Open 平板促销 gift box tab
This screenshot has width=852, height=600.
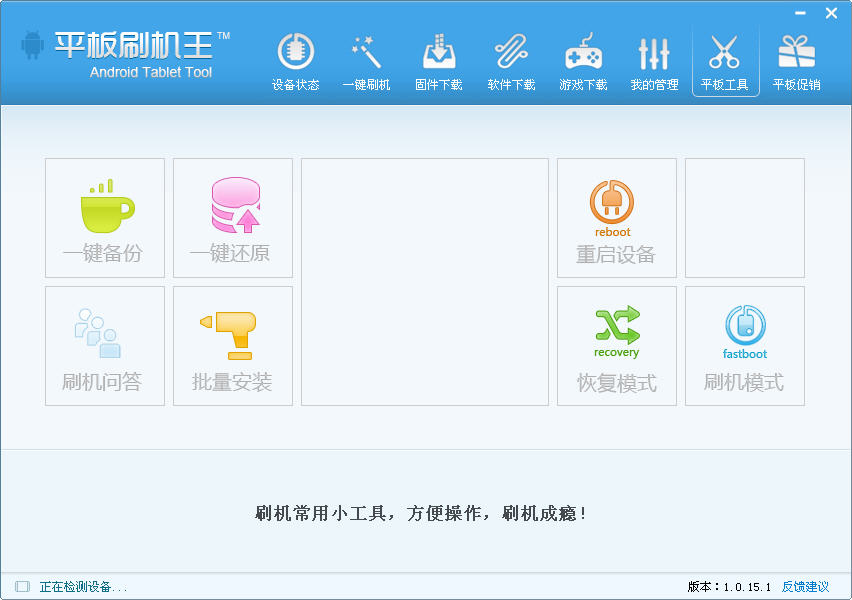(x=796, y=62)
